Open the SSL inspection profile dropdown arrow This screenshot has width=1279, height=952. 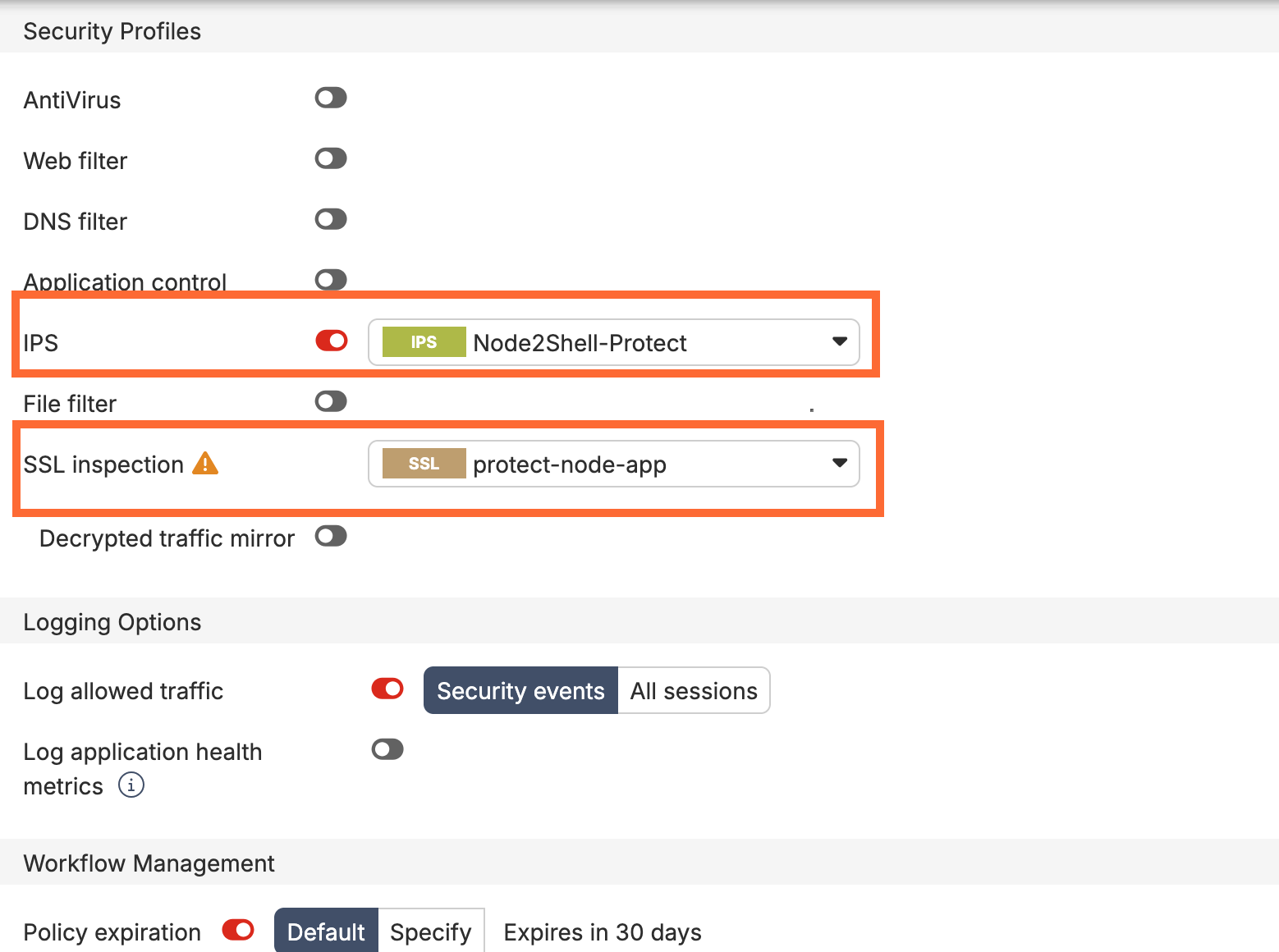click(x=839, y=463)
